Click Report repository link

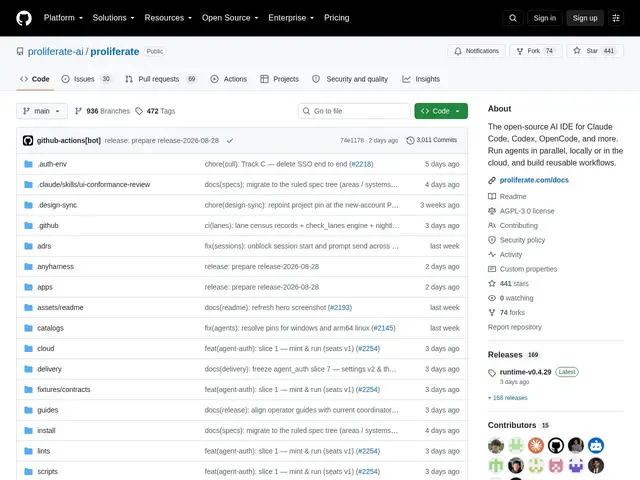(x=515, y=327)
